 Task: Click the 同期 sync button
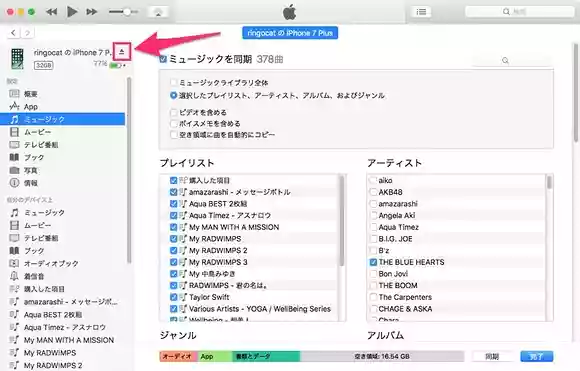(x=492, y=357)
